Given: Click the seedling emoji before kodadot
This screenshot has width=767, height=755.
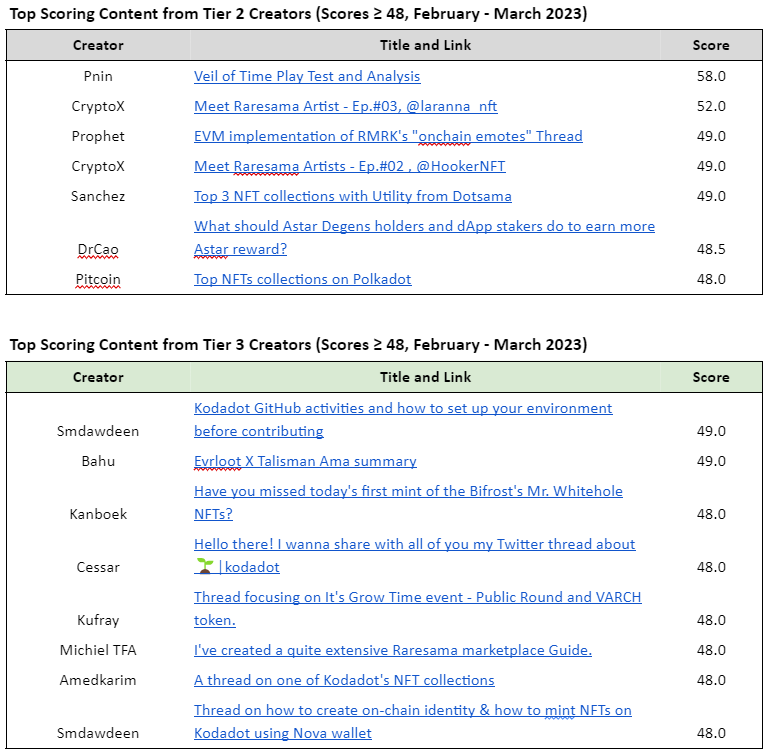Looking at the screenshot, I should point(204,566).
